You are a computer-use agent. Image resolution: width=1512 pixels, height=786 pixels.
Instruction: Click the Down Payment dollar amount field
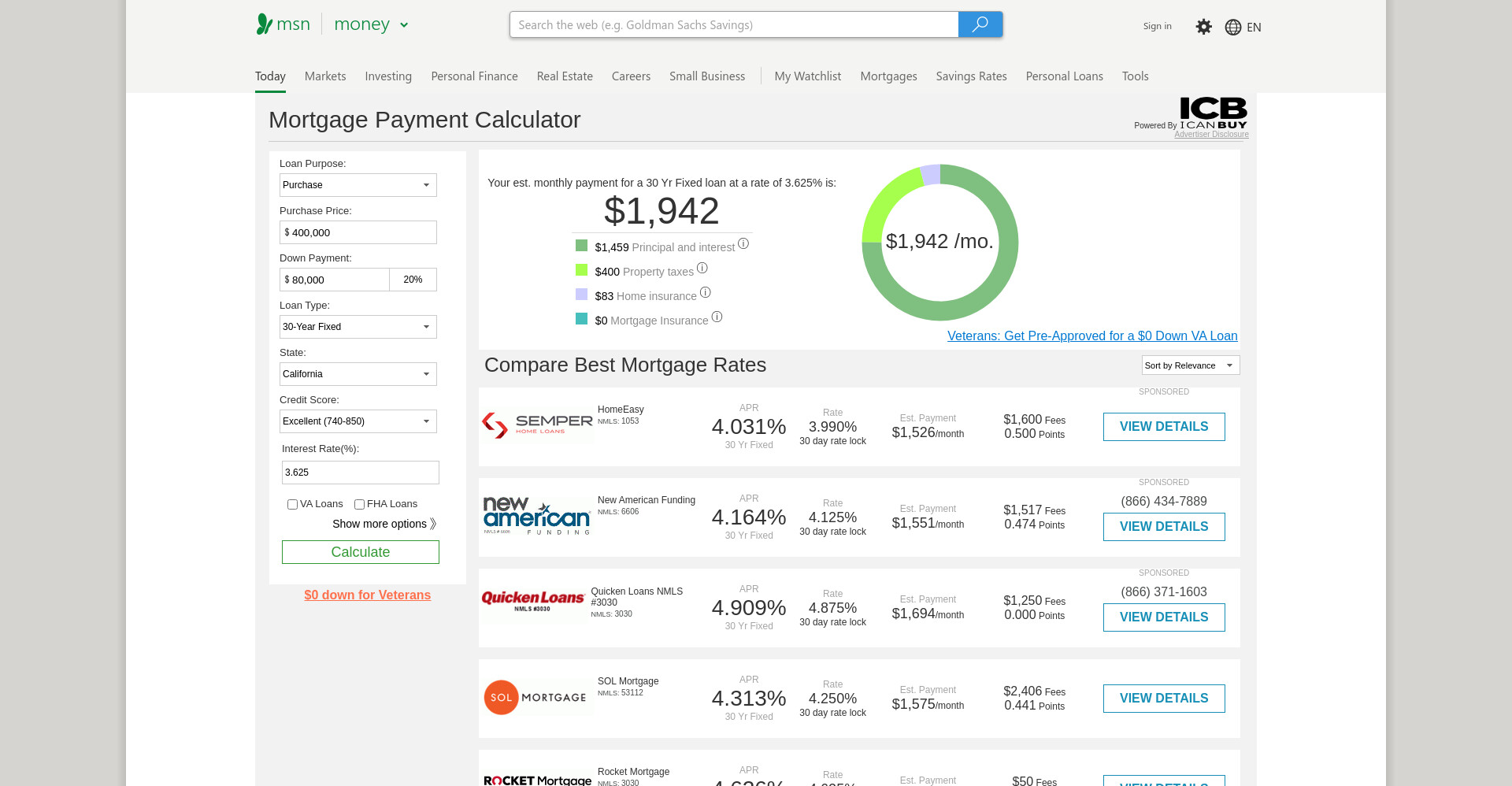click(x=335, y=280)
